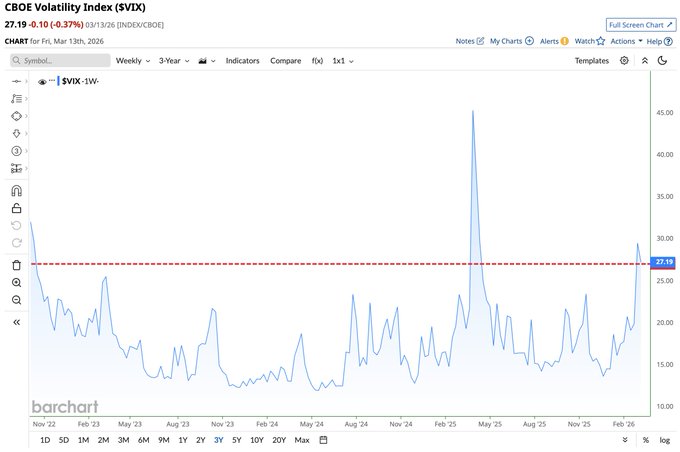Image resolution: width=680 pixels, height=452 pixels.
Task: Click the $VIX -1W- series label
Action: click(x=80, y=81)
